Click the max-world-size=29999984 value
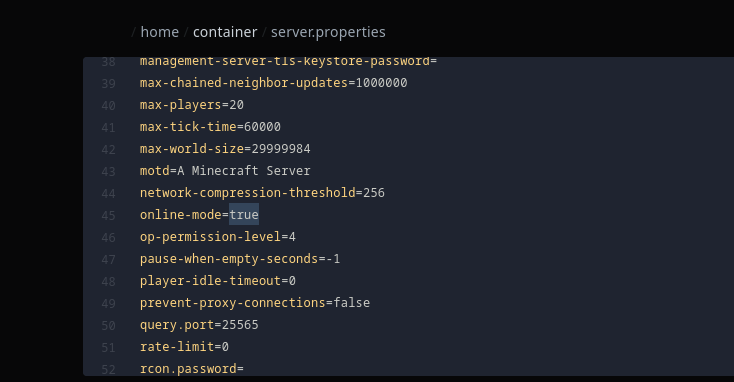Image resolution: width=734 pixels, height=382 pixels. click(281, 149)
